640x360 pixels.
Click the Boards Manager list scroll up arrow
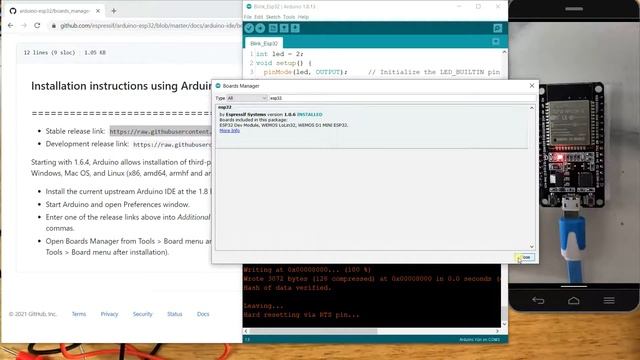[x=531, y=108]
